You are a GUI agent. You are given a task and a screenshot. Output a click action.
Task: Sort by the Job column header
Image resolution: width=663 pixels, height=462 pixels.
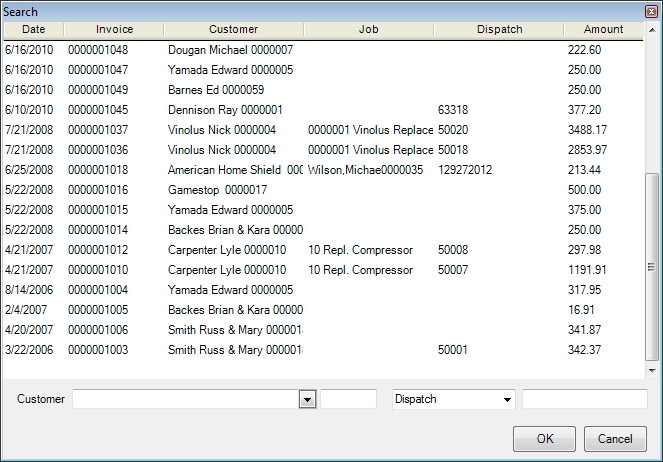pos(368,29)
